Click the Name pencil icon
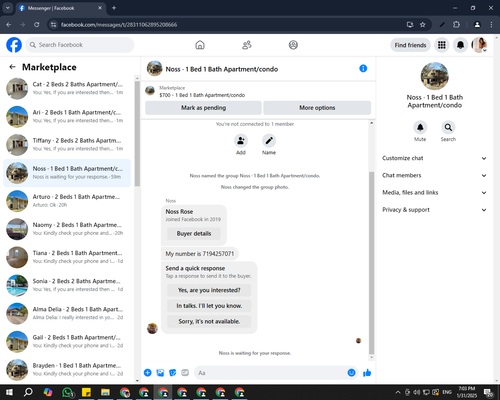This screenshot has width=500, height=400. pos(269,141)
